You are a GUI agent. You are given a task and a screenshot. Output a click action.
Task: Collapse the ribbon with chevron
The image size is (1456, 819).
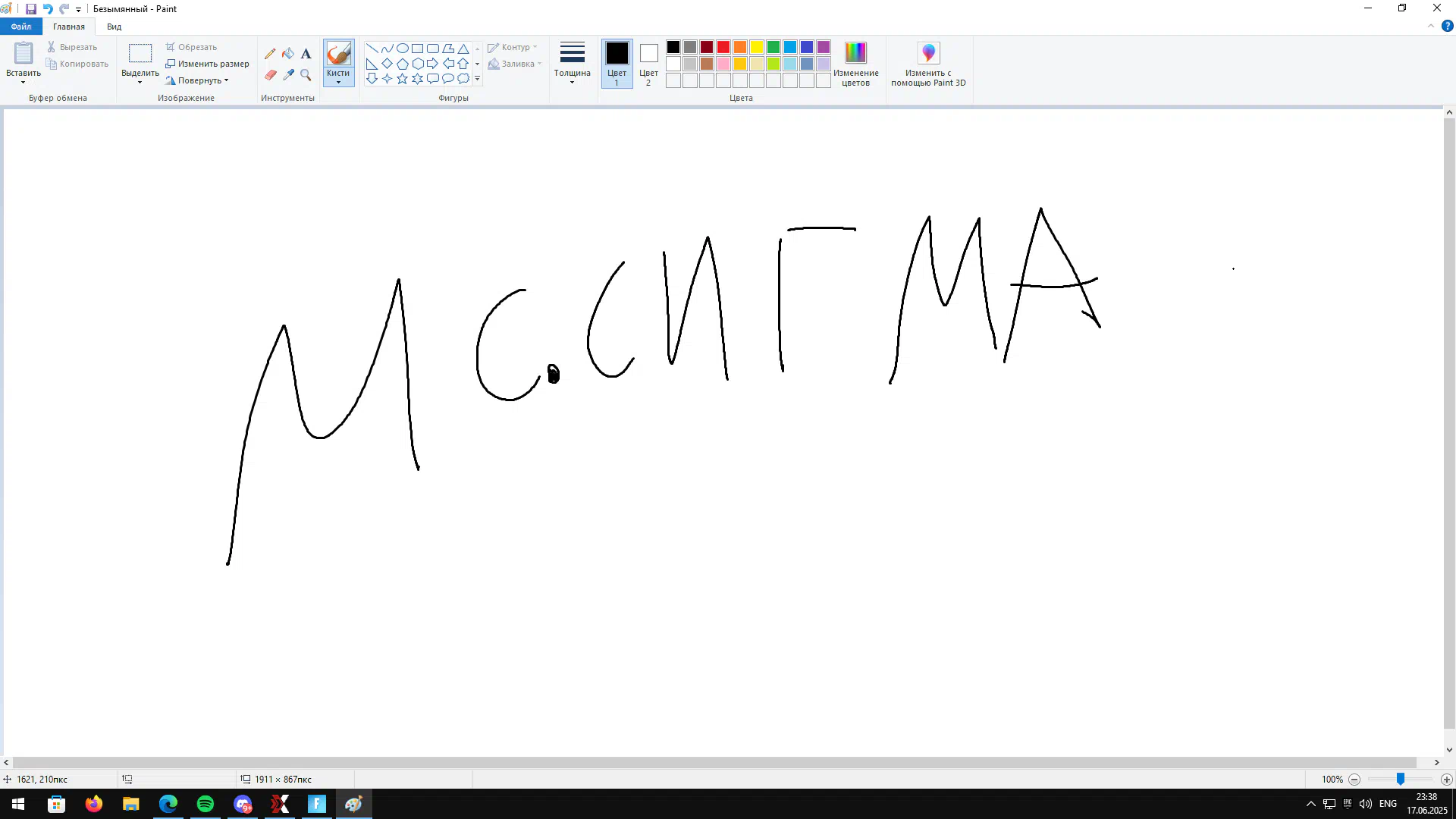(x=1431, y=26)
